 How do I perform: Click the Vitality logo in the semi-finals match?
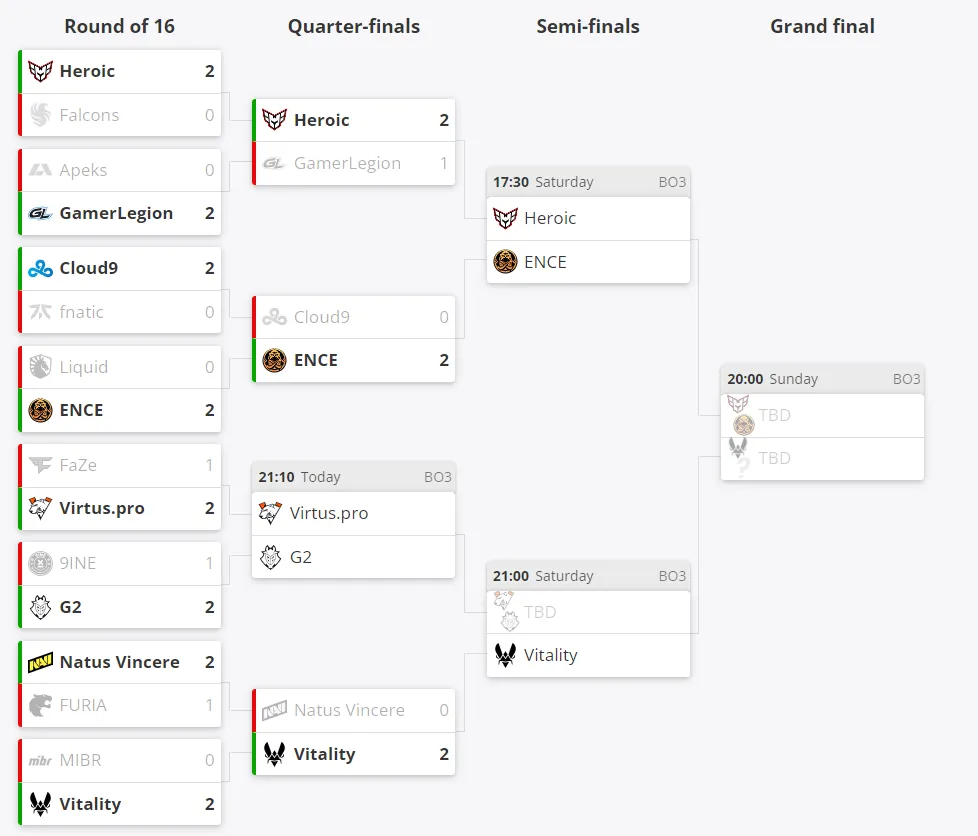[505, 655]
